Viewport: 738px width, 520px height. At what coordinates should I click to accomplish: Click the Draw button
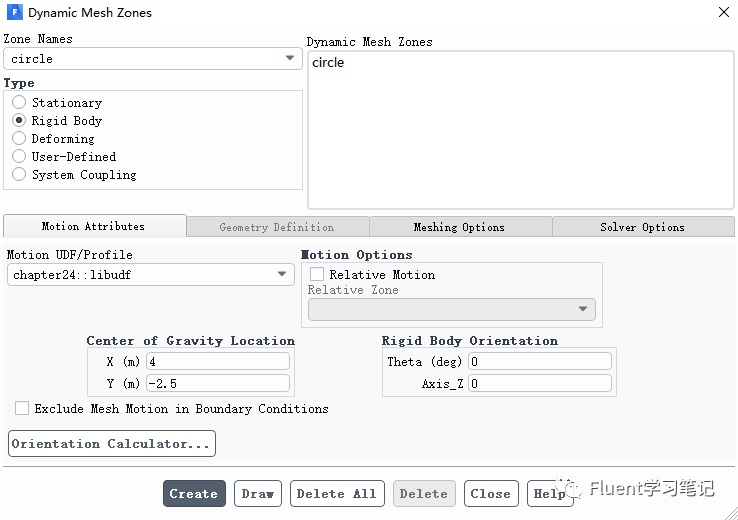coord(257,494)
